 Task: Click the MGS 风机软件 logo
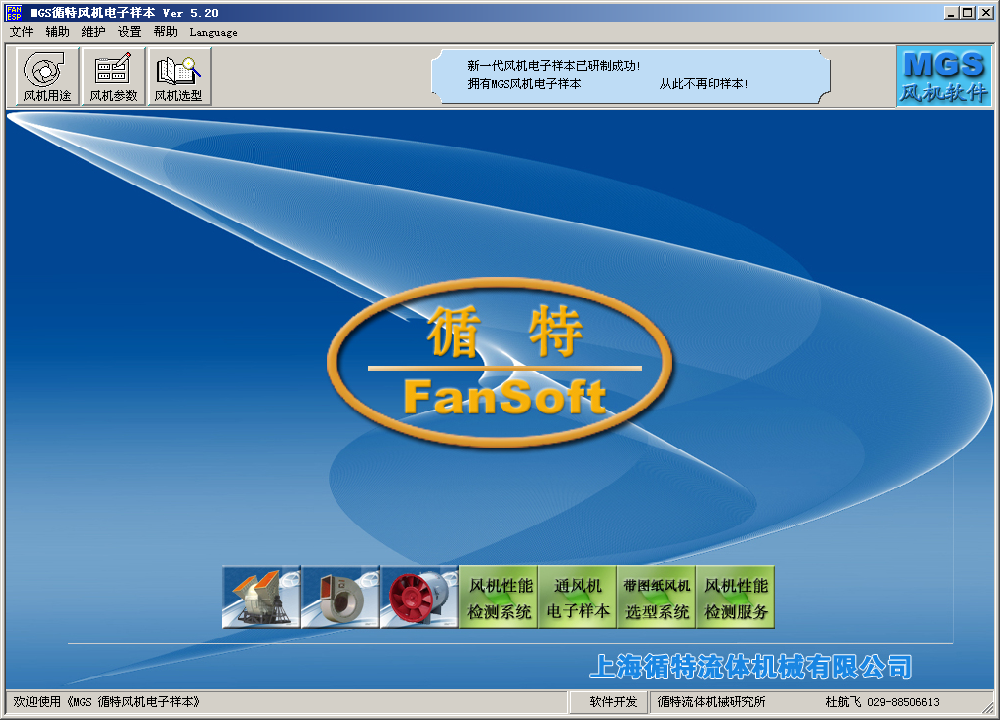(943, 77)
